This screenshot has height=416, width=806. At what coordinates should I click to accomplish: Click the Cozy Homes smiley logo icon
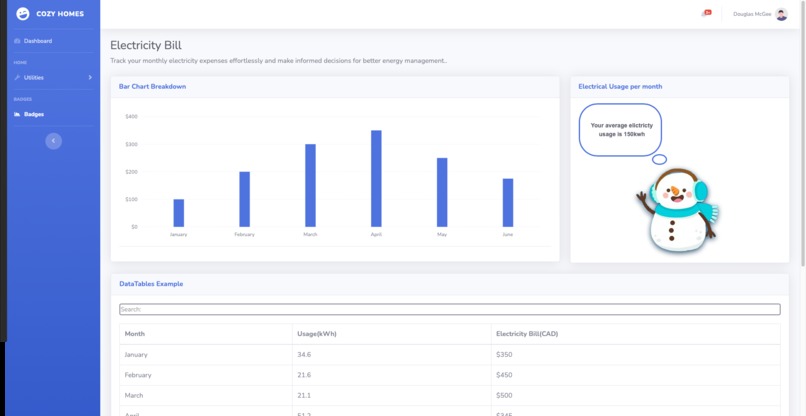click(23, 14)
